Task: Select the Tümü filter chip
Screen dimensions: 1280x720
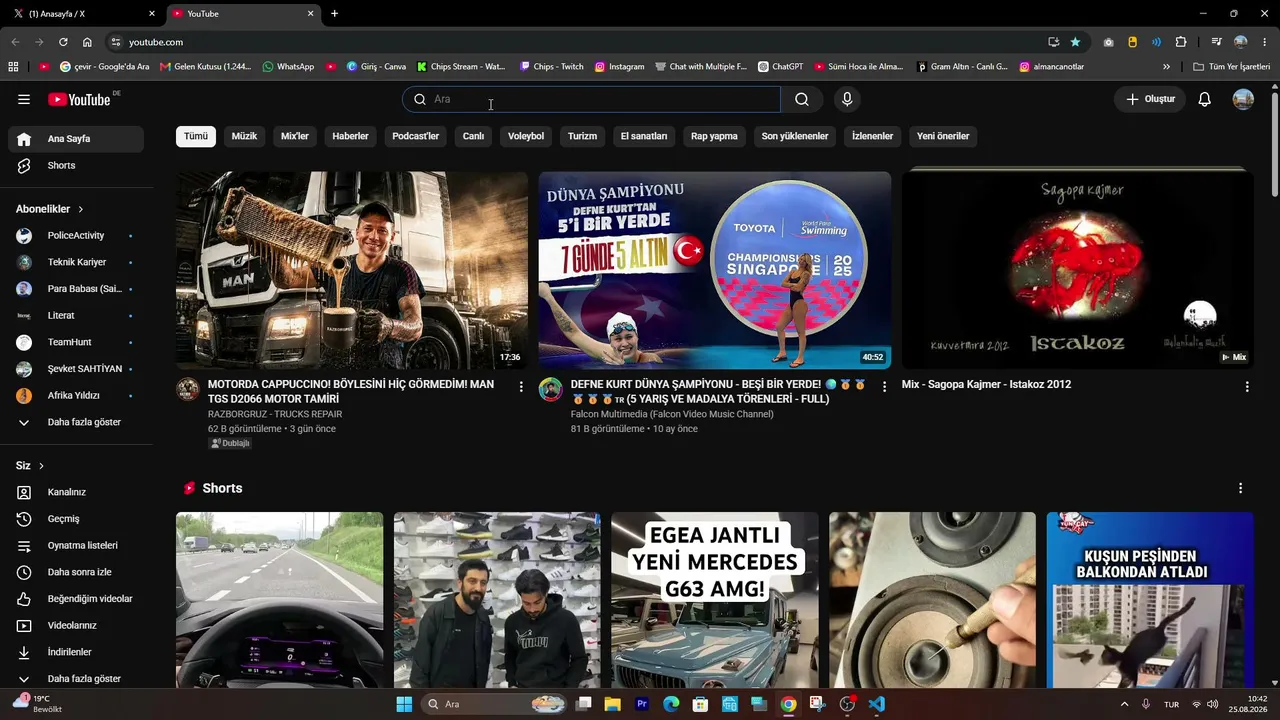Action: (196, 136)
